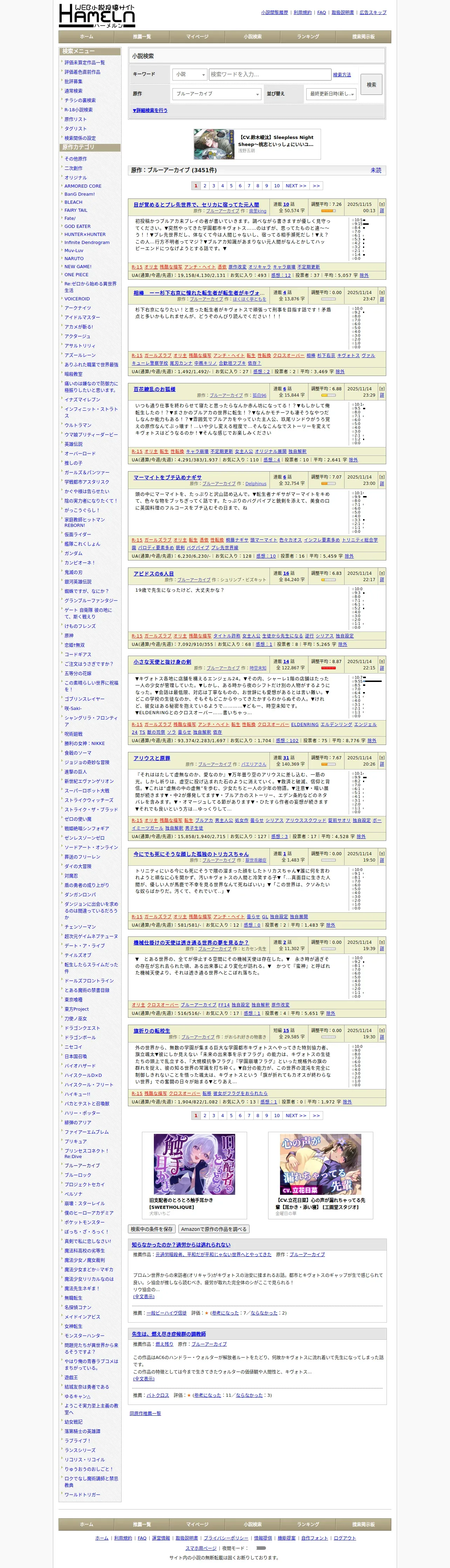
Task: Select 東方Project in the sidebar category list
Action: 77,1009
